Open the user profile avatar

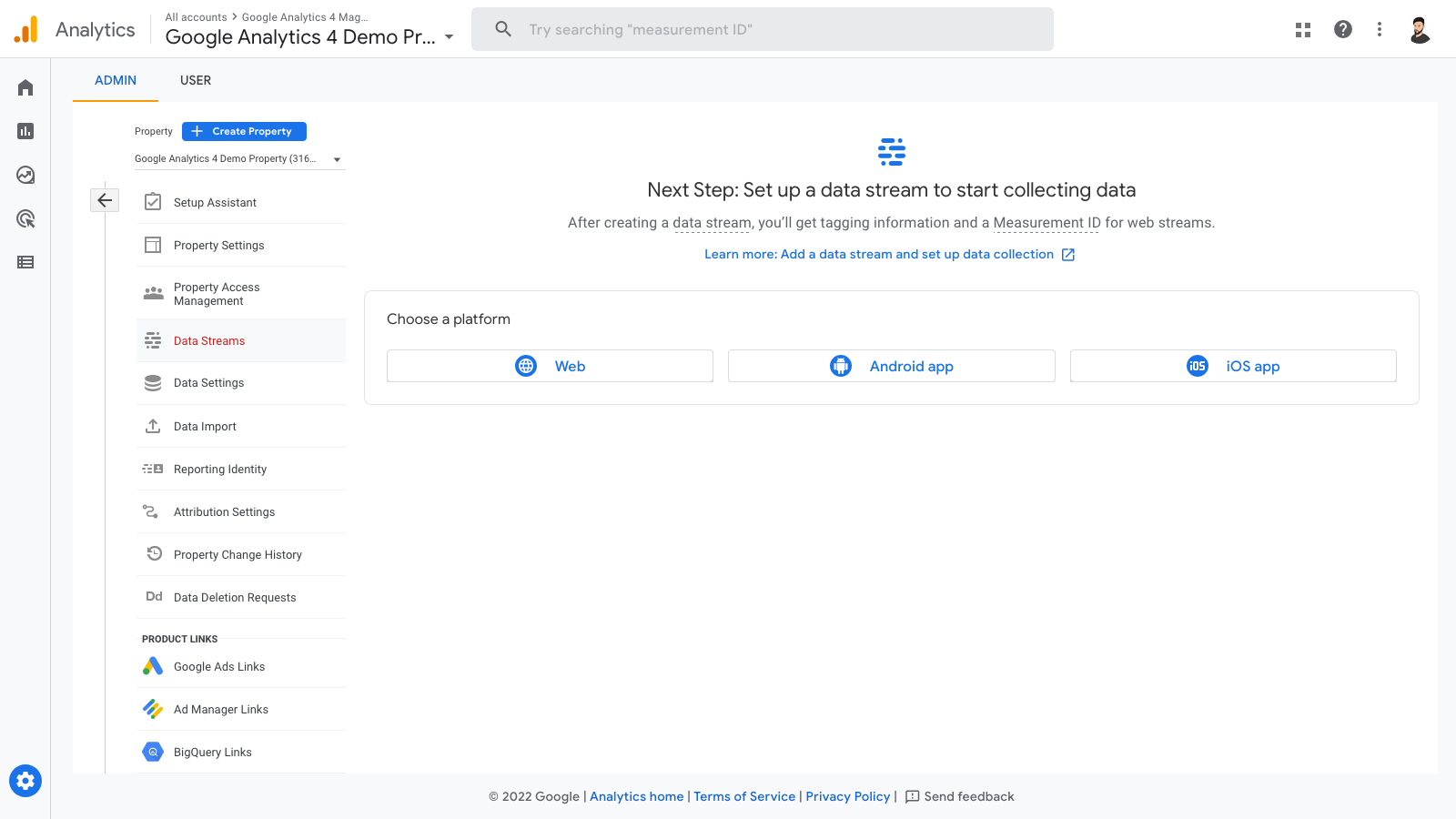coord(1420,29)
